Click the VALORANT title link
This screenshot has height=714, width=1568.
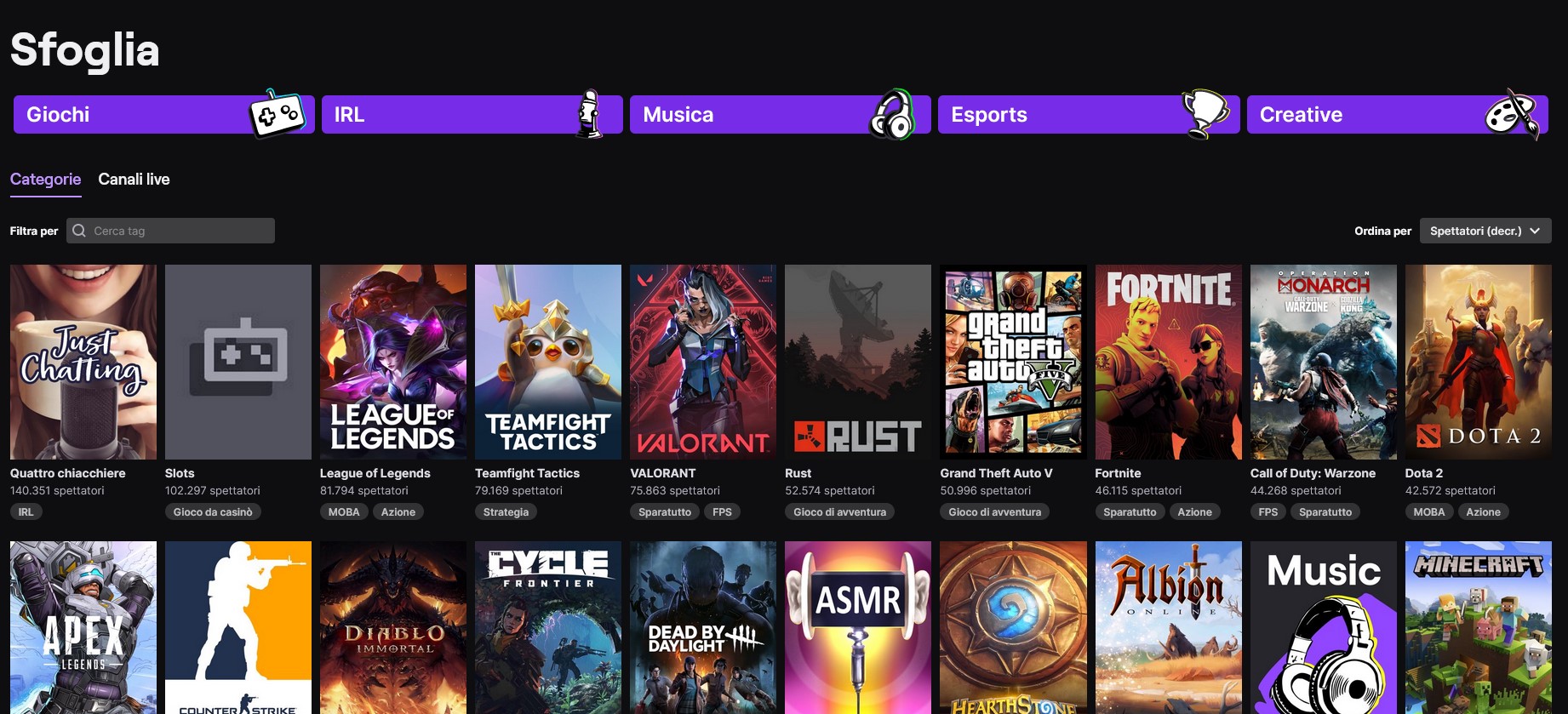[x=663, y=473]
